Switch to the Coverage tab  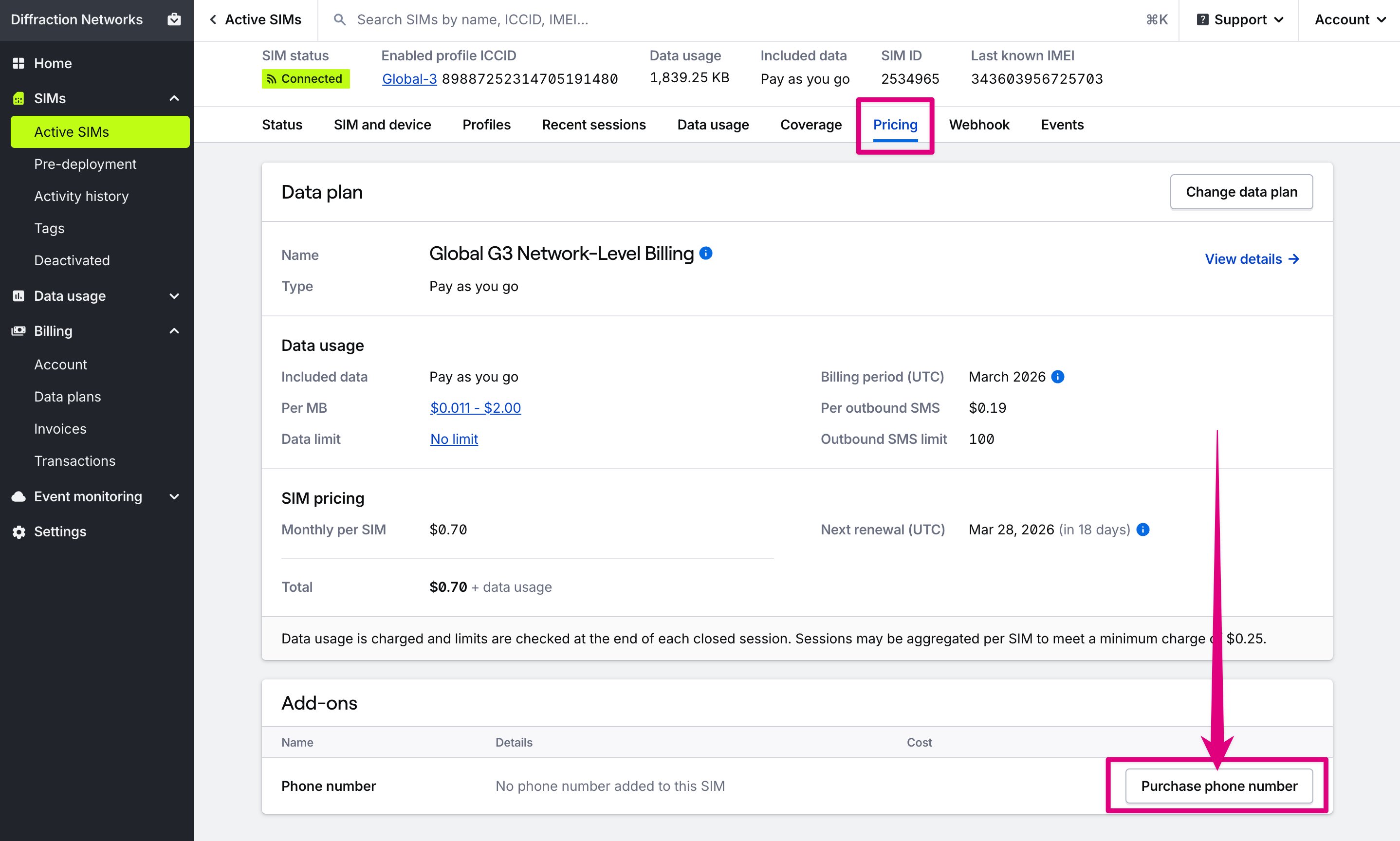point(811,125)
